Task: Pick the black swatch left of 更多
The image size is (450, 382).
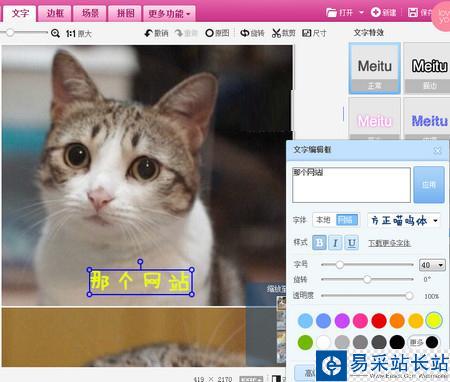Action: pyautogui.click(x=397, y=342)
